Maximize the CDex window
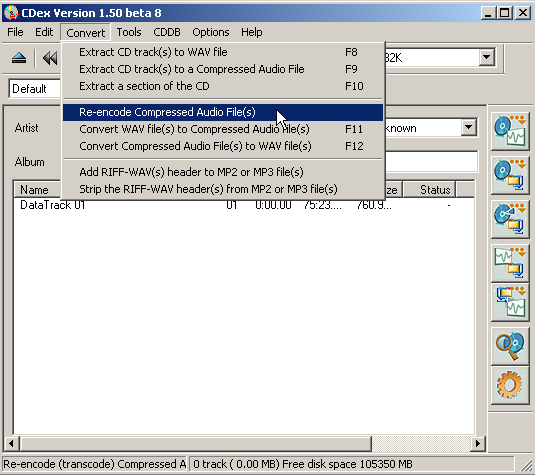The height and width of the screenshot is (475, 535). [505, 13]
